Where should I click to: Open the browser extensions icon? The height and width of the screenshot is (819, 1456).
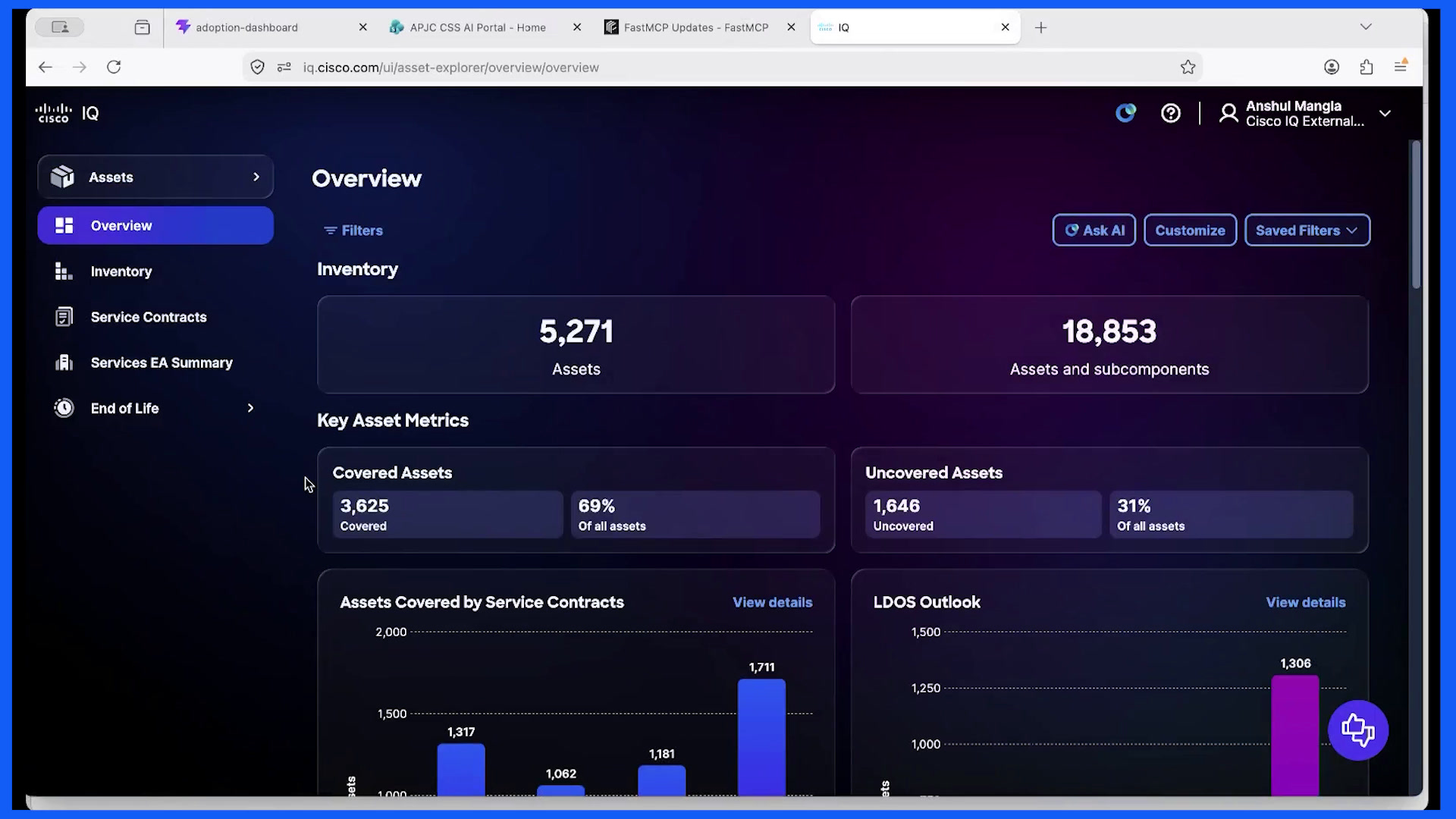coord(1367,67)
